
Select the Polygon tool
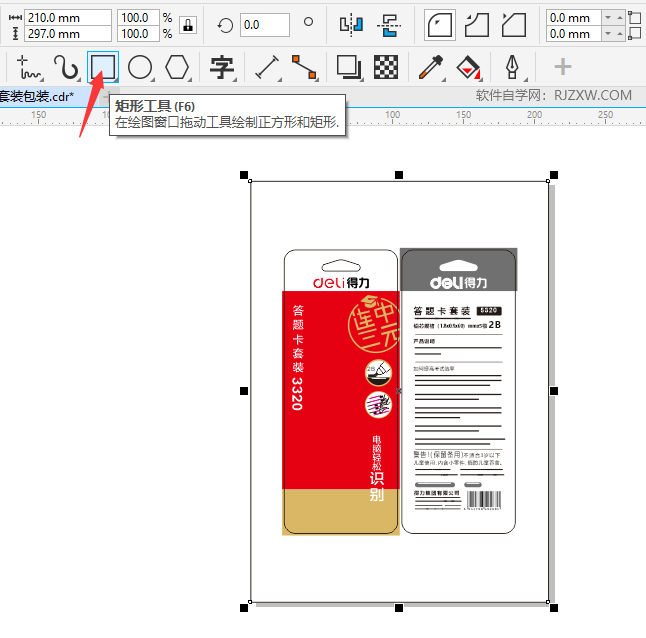point(177,67)
